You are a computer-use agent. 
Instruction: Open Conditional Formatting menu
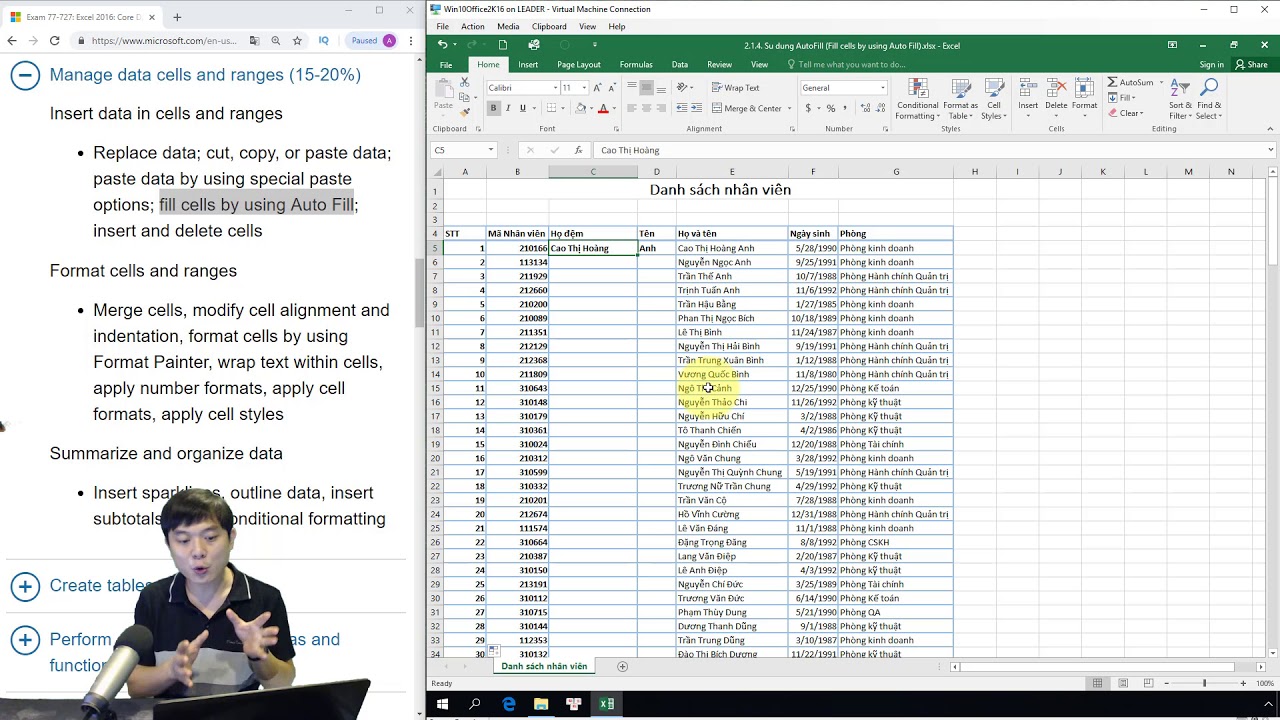pos(917,100)
